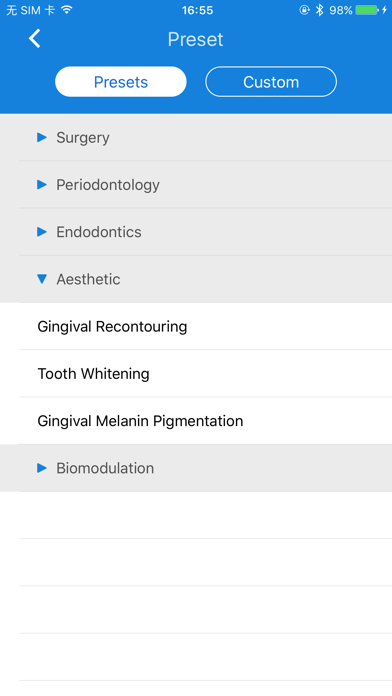Screen dimensions: 392x696
Task: Click the rotation lock status icon
Action: [304, 10]
